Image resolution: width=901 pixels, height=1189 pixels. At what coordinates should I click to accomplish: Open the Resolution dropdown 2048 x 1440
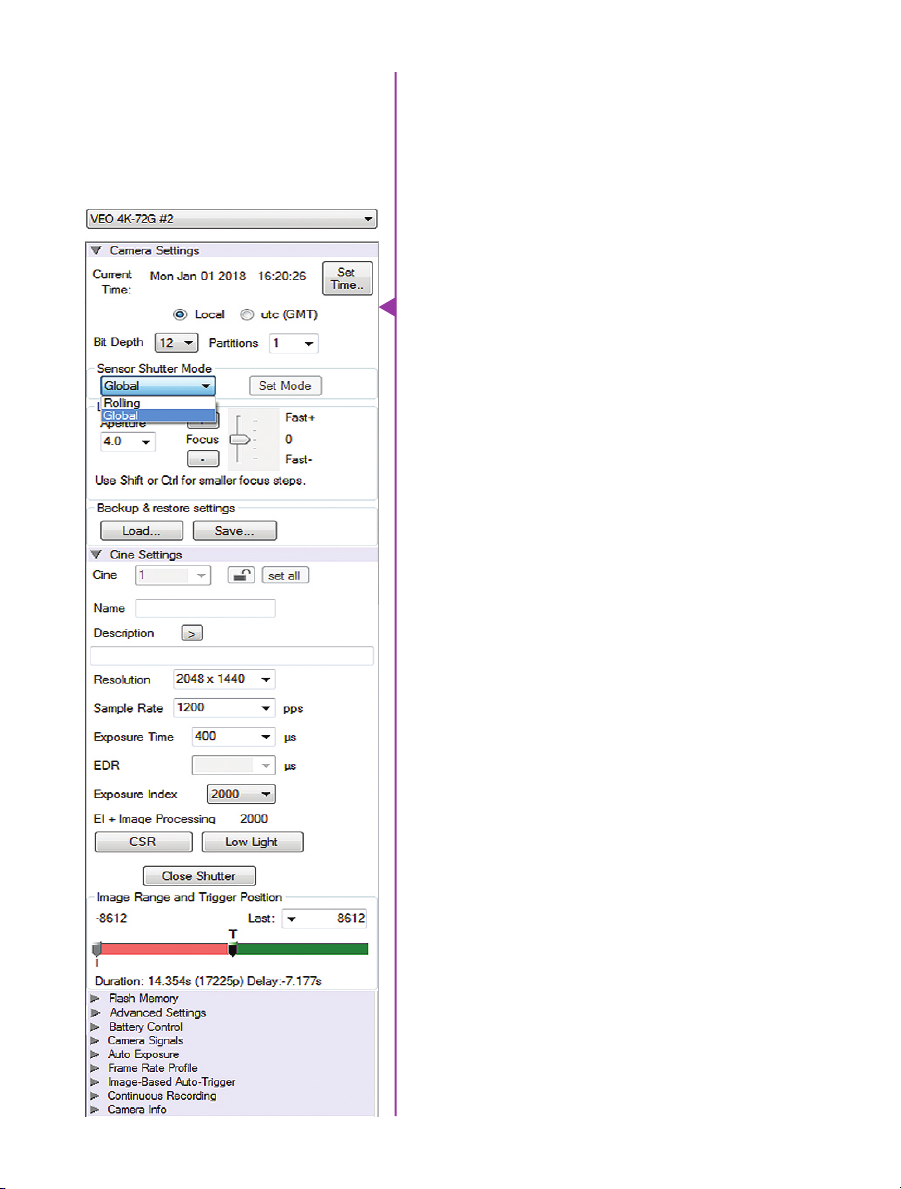tap(224, 679)
